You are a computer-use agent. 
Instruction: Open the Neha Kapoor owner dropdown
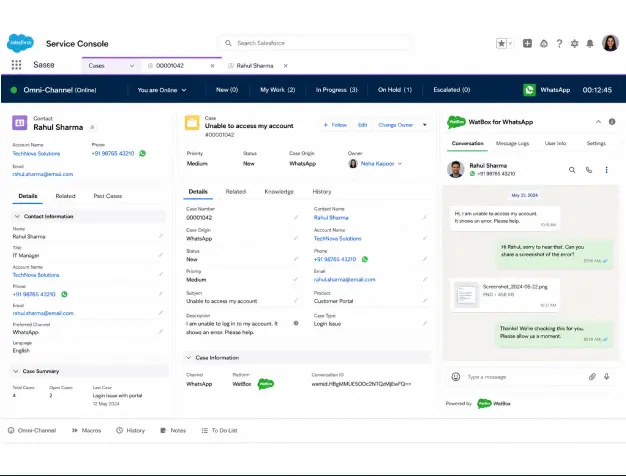[x=400, y=163]
